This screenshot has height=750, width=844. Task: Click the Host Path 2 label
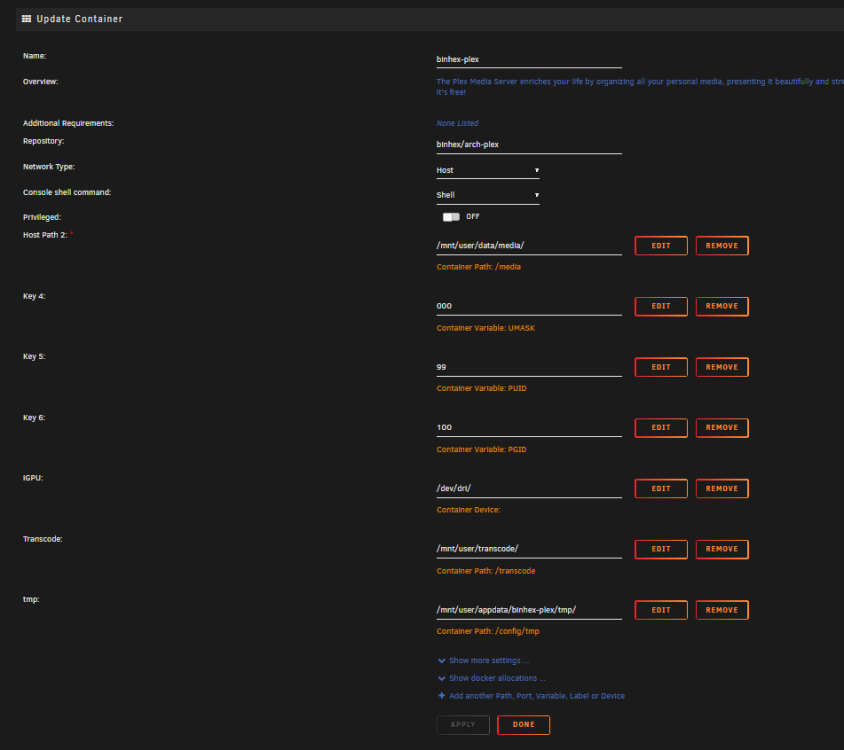45,235
